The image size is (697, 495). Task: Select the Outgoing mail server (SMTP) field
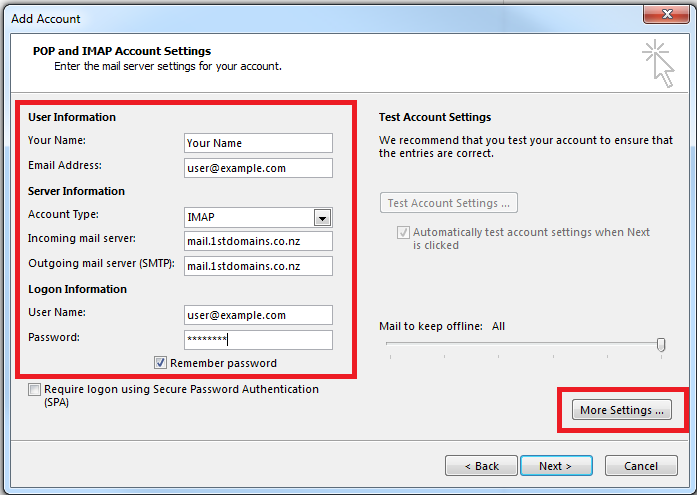(x=258, y=266)
